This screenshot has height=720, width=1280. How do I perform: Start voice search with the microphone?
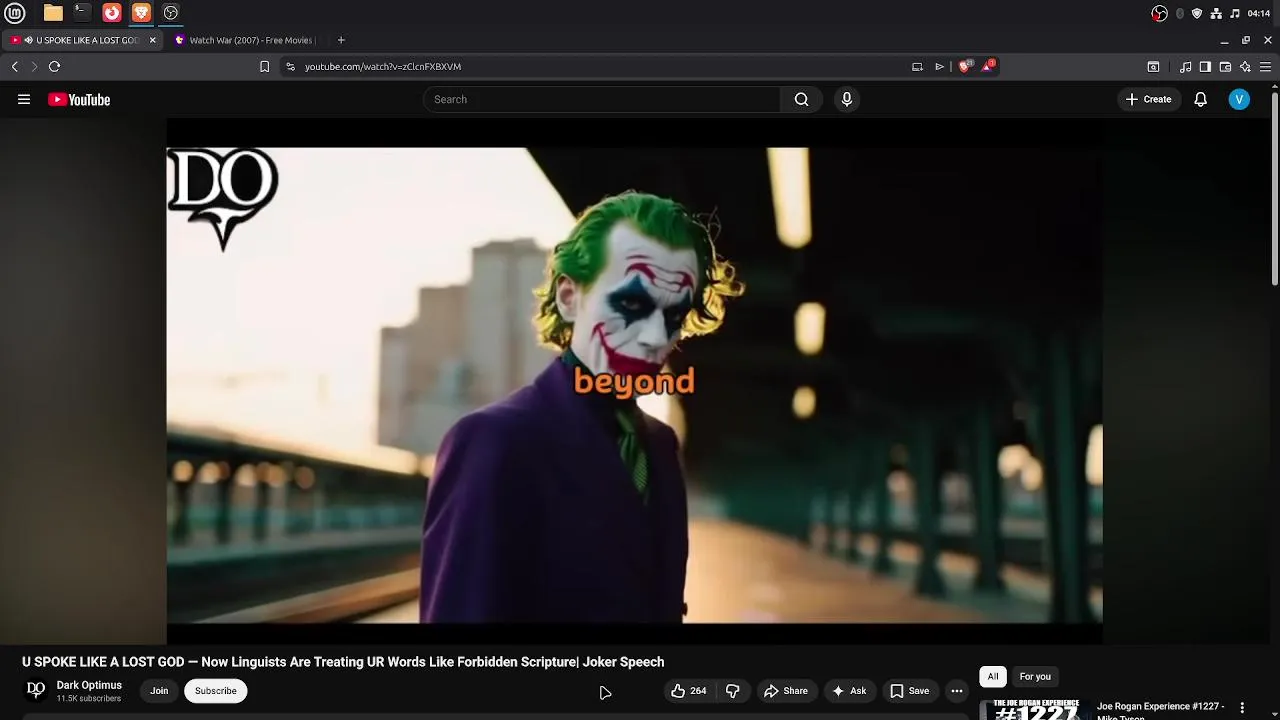pos(847,99)
